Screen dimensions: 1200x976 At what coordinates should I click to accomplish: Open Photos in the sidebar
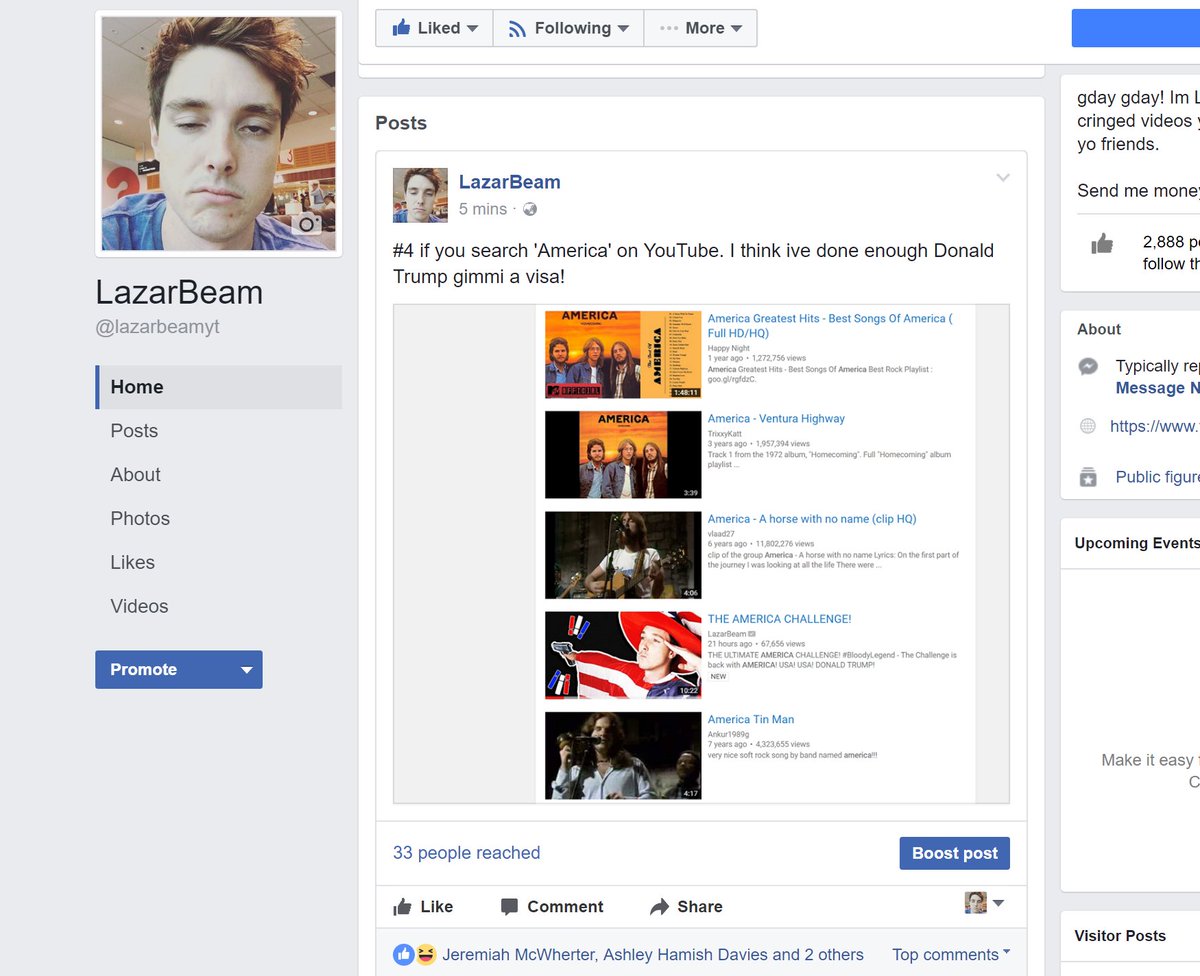pos(140,519)
